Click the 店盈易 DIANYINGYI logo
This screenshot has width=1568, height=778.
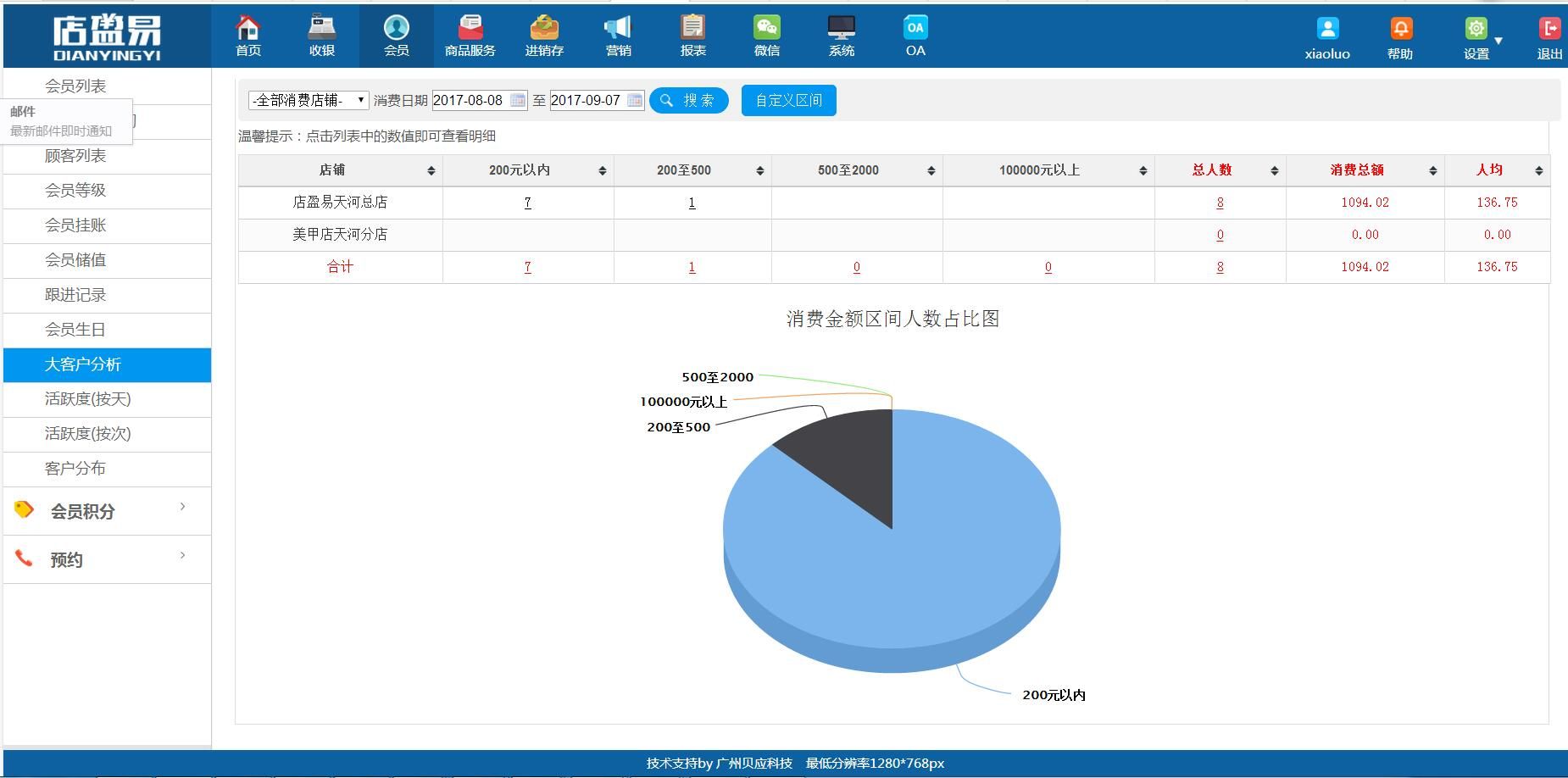tap(107, 38)
